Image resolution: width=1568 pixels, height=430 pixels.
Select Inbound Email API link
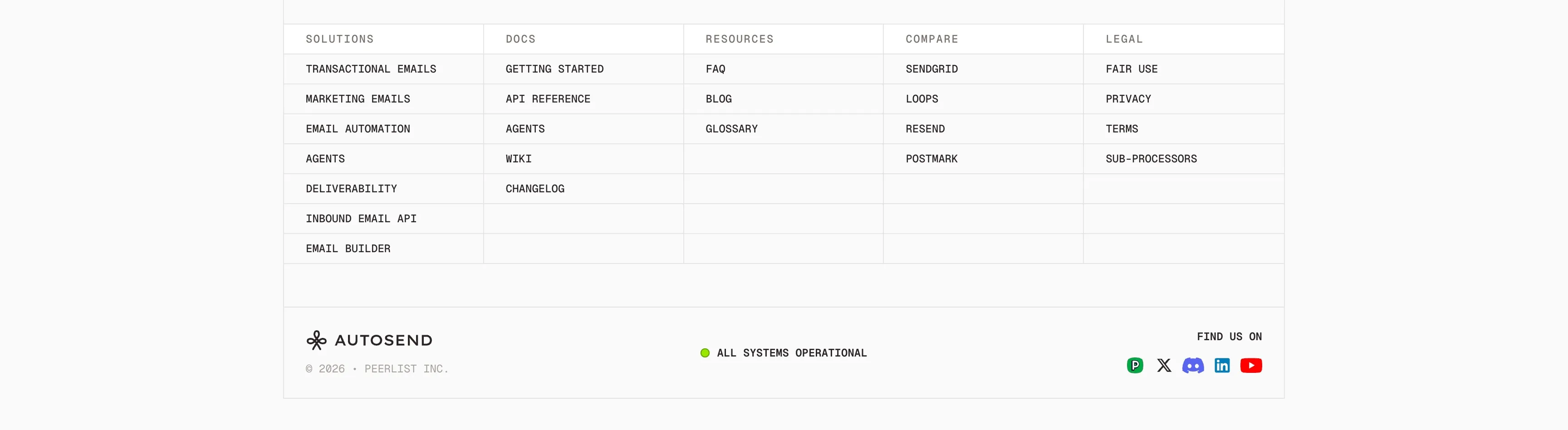tap(361, 218)
